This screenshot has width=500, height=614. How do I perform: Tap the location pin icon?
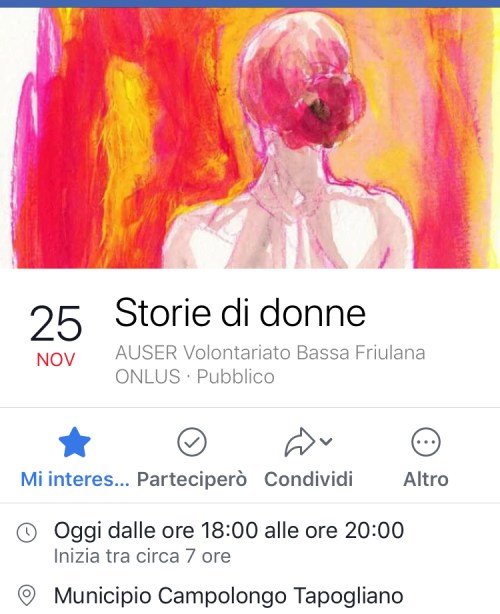click(x=27, y=596)
